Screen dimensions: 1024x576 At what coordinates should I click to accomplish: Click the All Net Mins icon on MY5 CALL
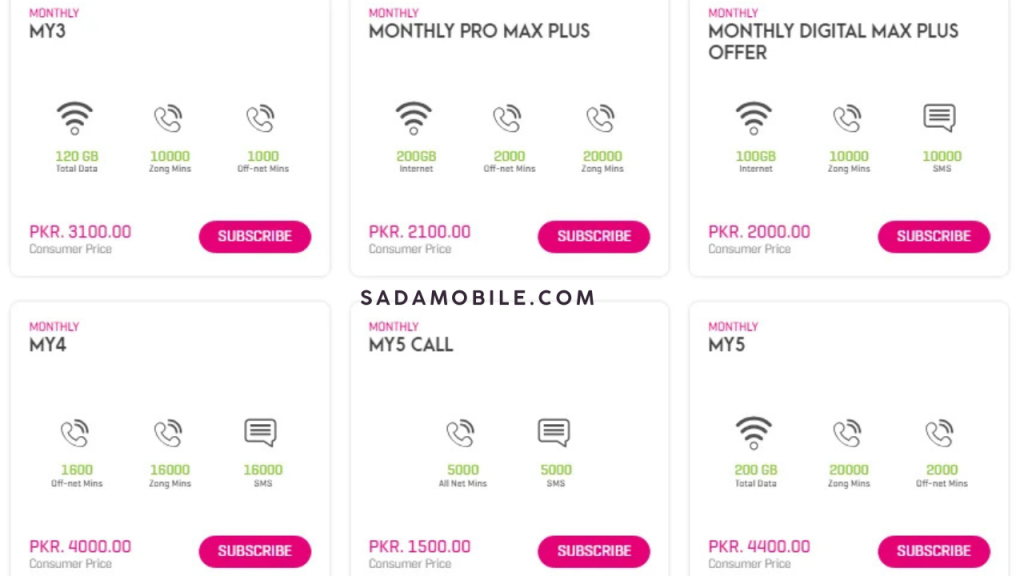click(462, 432)
